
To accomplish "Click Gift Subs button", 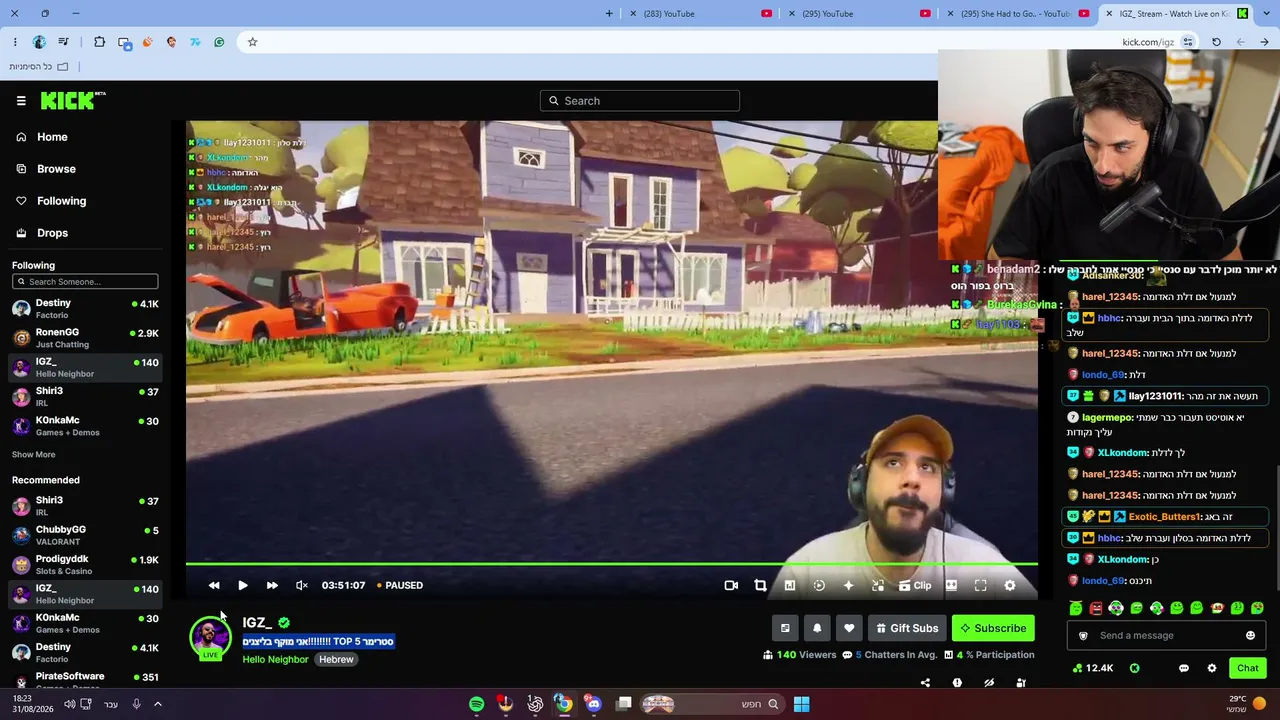I will 907,628.
